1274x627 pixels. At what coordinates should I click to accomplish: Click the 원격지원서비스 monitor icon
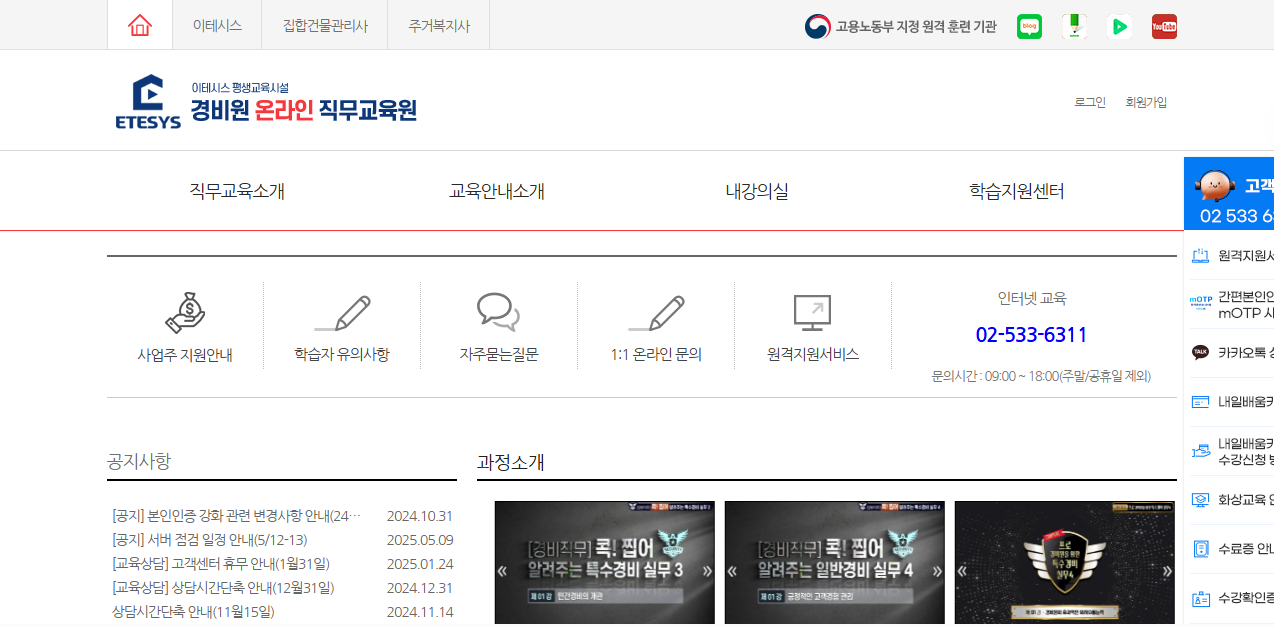click(x=813, y=313)
